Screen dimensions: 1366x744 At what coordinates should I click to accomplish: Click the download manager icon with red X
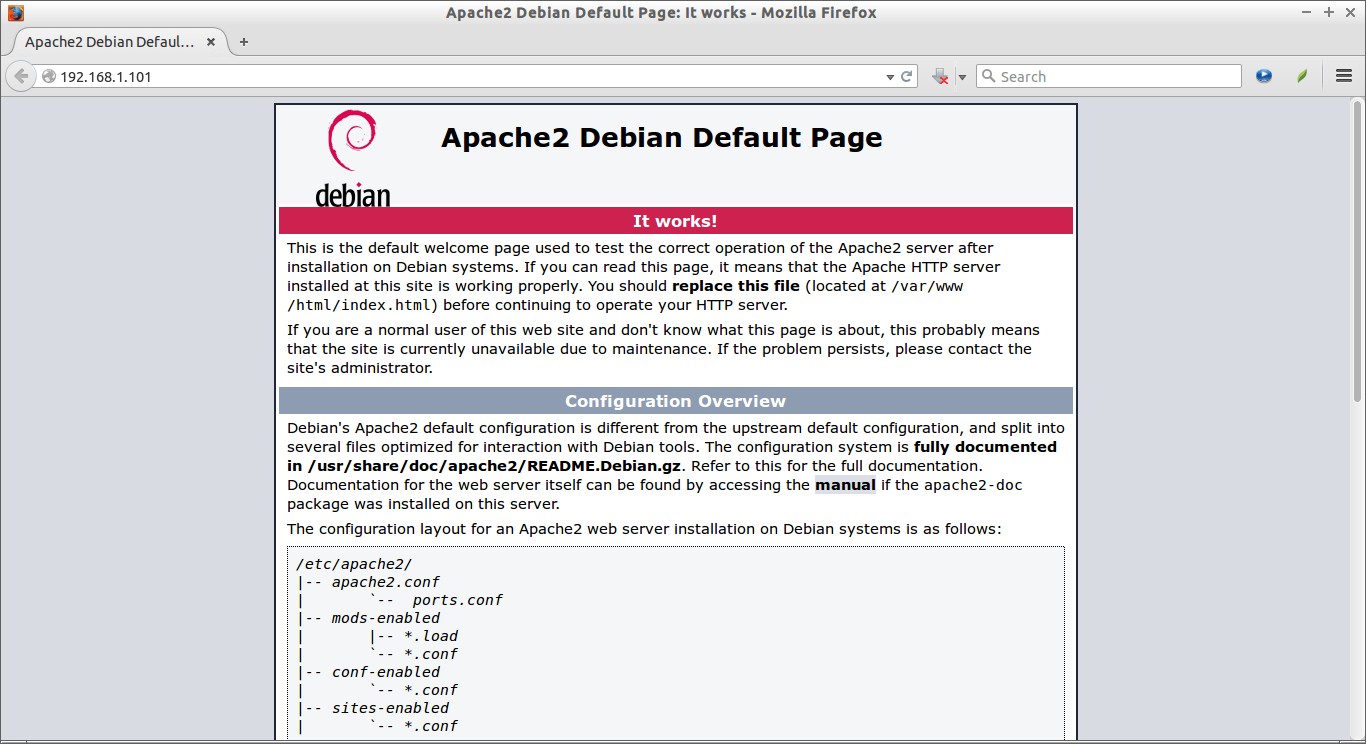940,76
